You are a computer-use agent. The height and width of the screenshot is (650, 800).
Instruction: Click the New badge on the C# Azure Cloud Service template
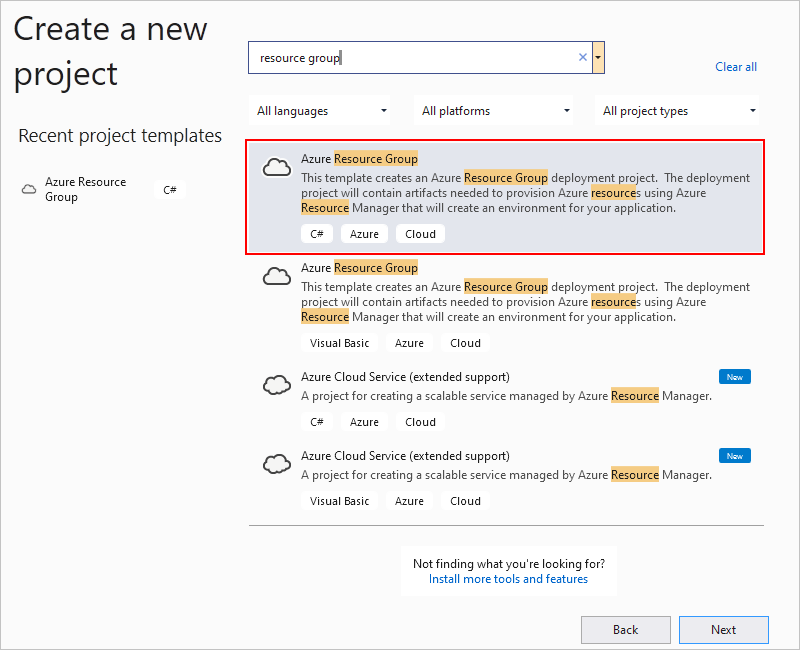coord(734,377)
